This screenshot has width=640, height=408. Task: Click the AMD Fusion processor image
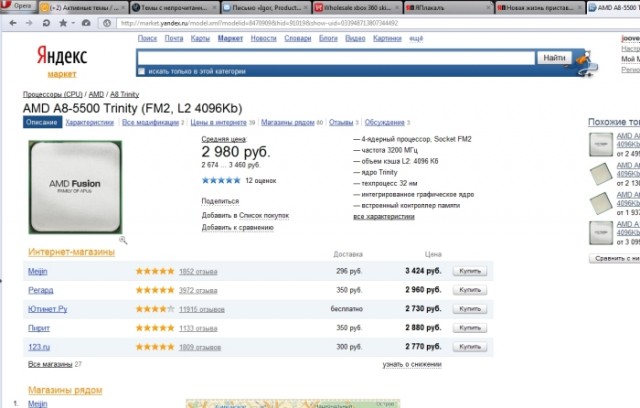click(x=75, y=187)
